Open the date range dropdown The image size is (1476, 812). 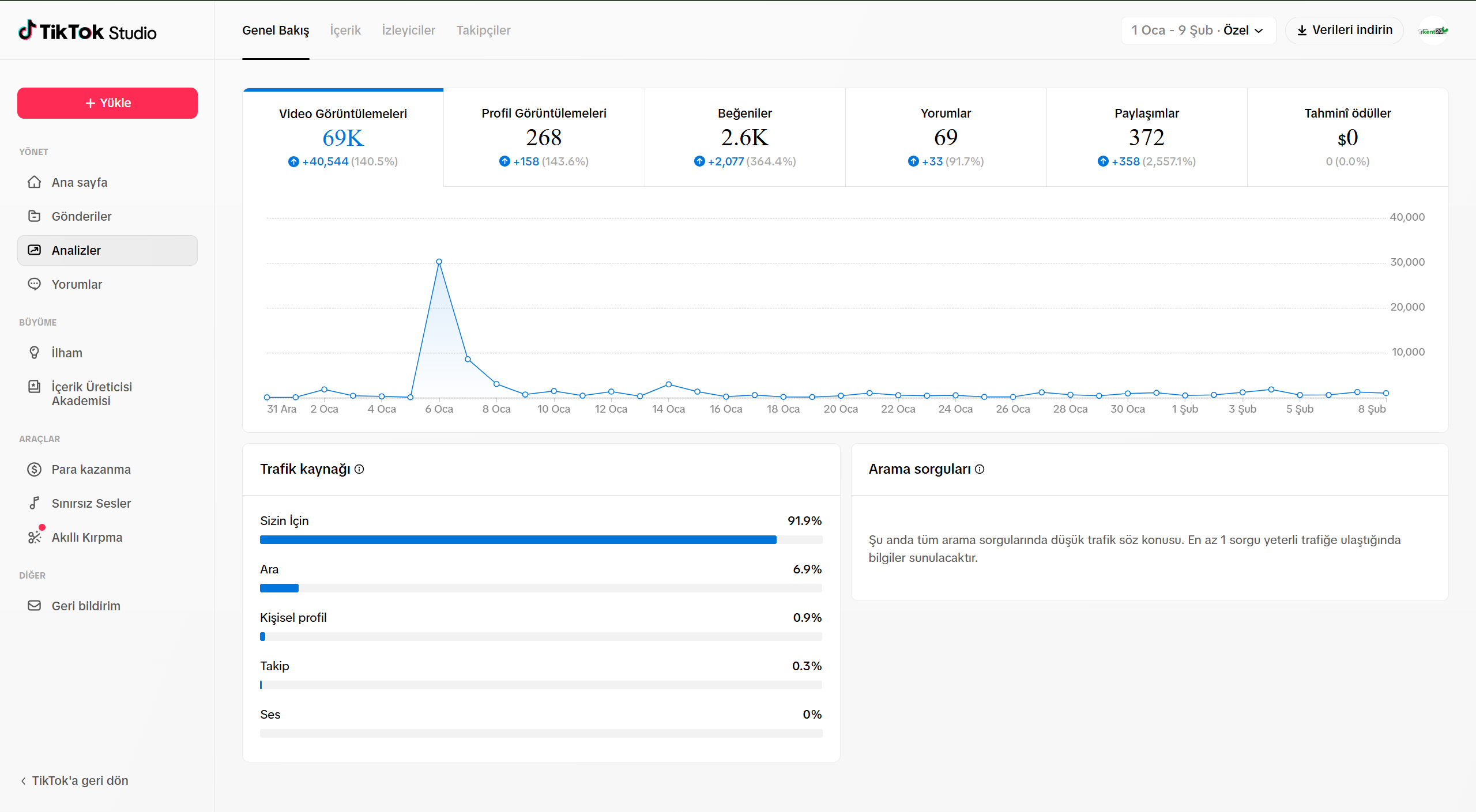1198,31
